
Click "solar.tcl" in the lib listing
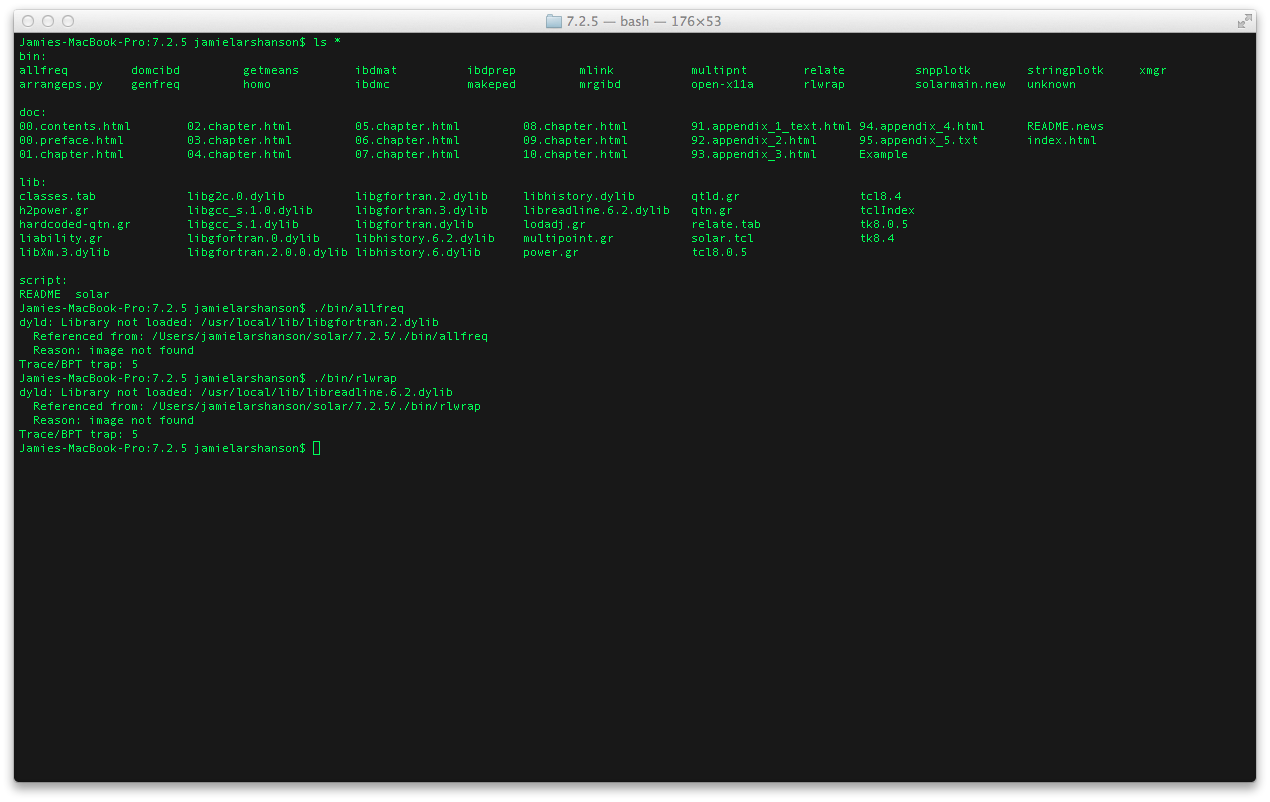point(722,238)
